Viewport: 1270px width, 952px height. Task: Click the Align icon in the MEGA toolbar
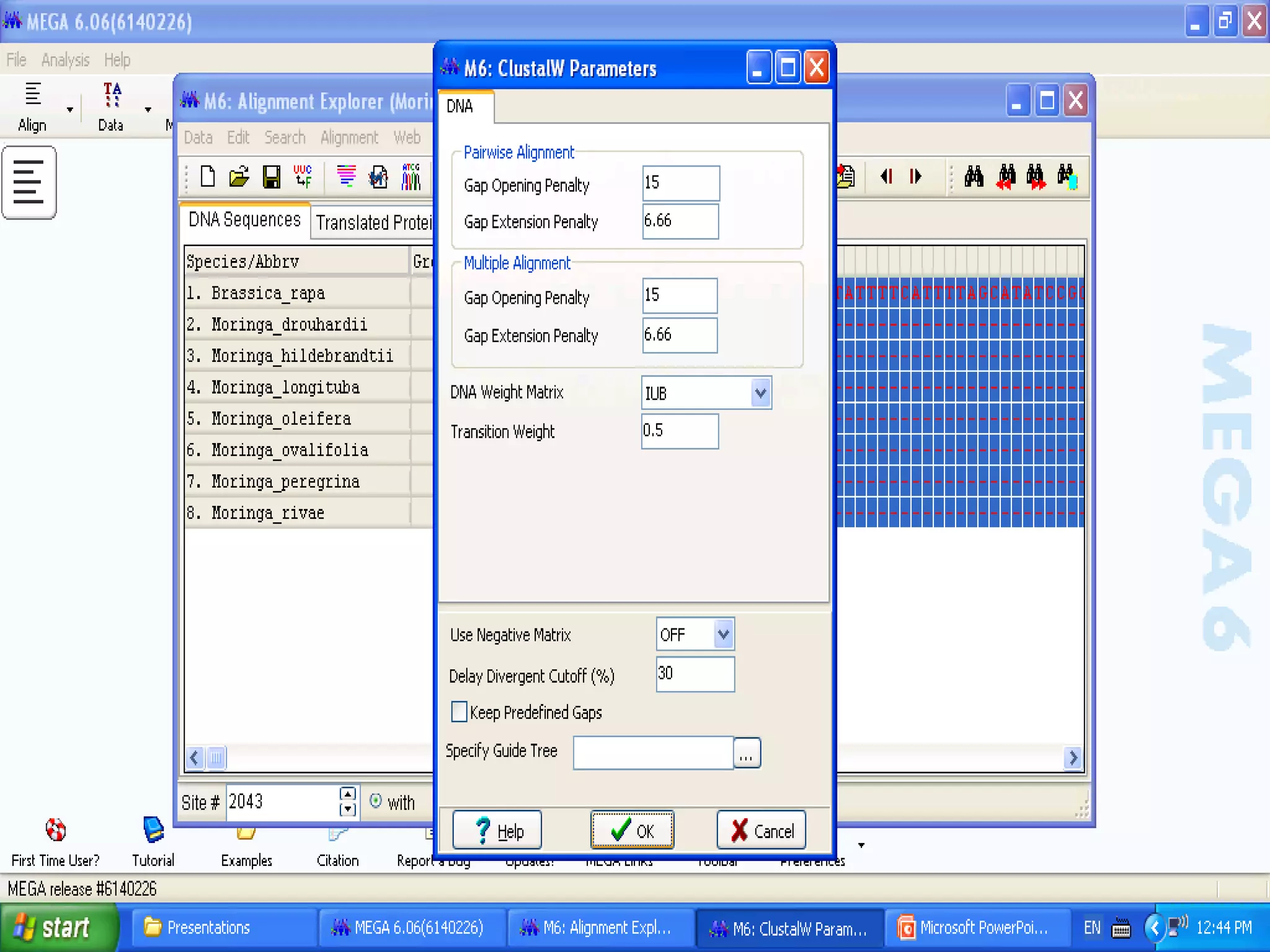pos(32,107)
